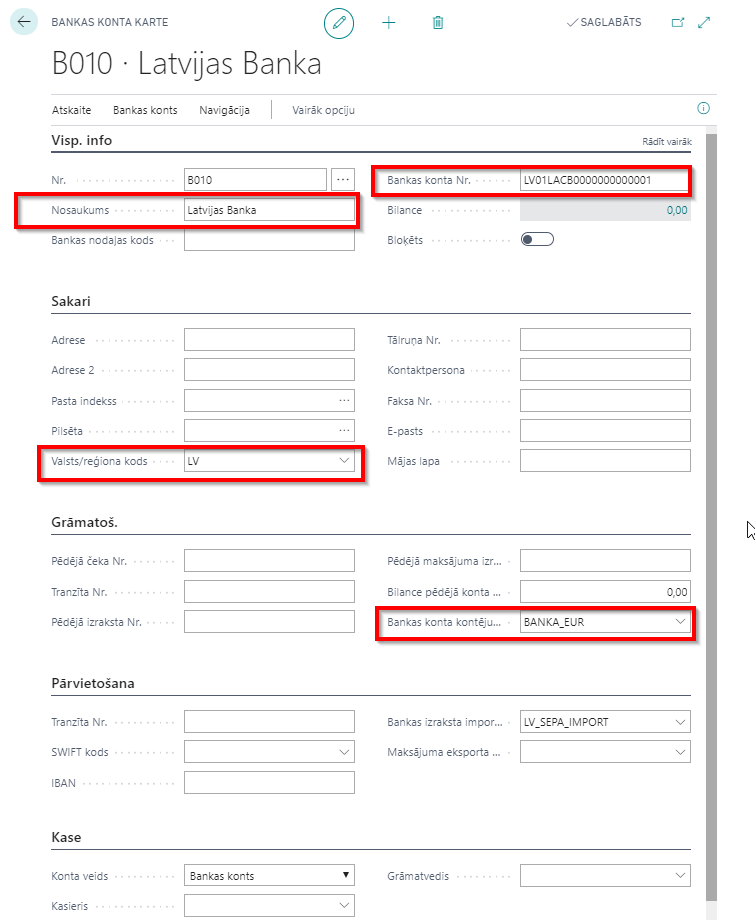Click the trash delete icon
Screen dimensions: 755x920
[x=438, y=23]
